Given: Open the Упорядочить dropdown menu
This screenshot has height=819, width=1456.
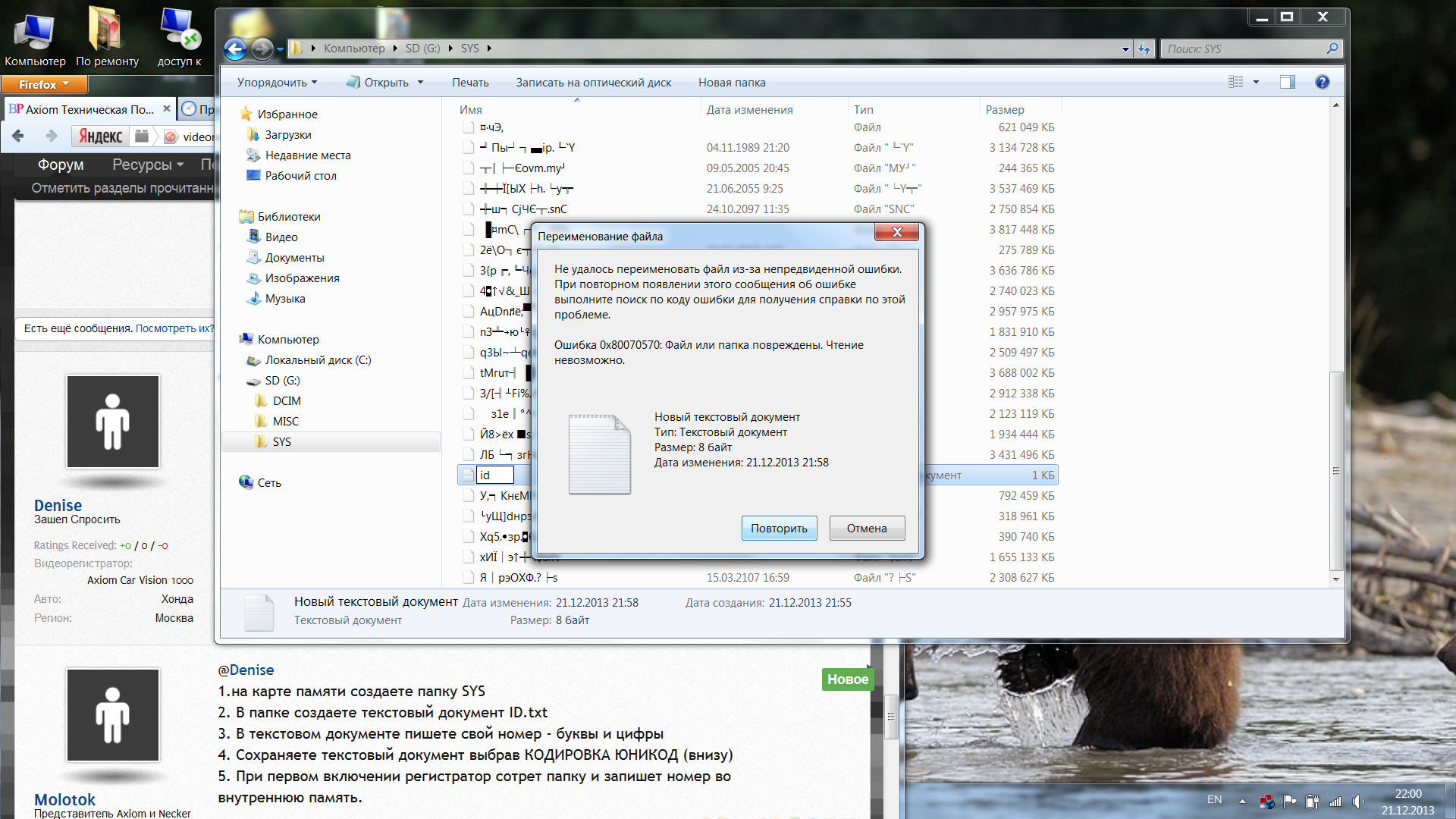Looking at the screenshot, I should click(277, 82).
